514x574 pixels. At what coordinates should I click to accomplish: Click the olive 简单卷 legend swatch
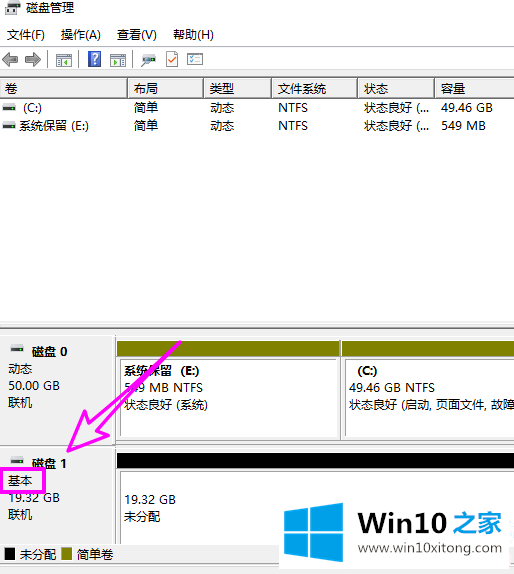click(67, 554)
